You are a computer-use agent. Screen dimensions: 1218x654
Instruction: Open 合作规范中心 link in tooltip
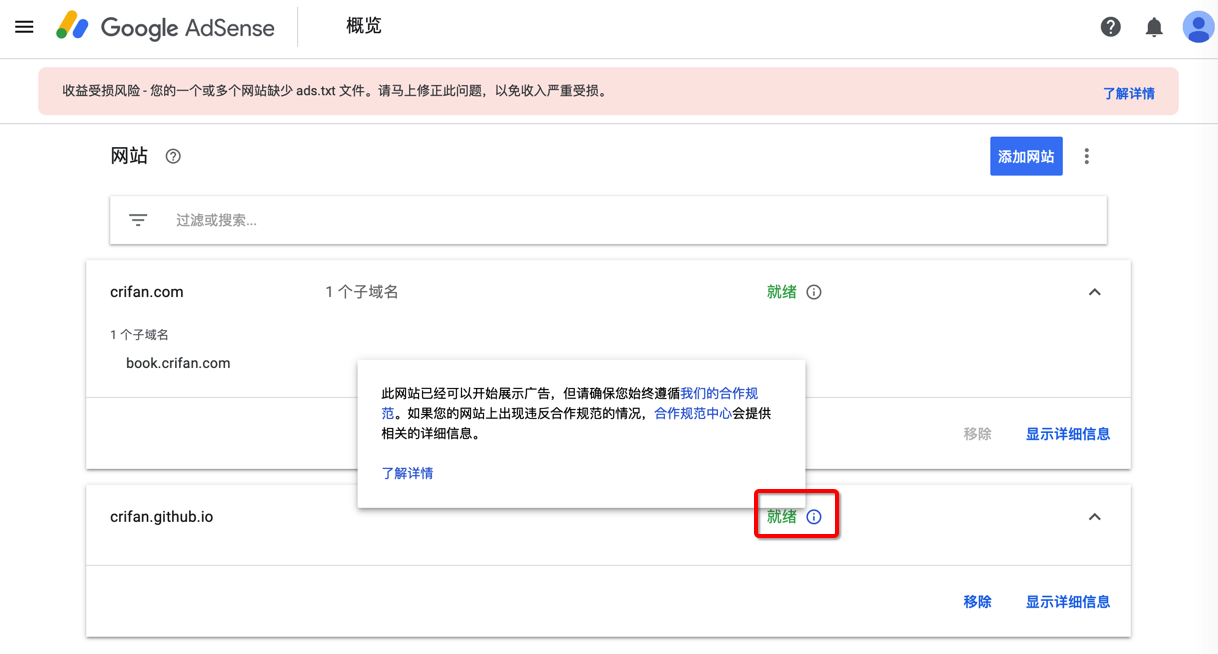pyautogui.click(x=693, y=413)
